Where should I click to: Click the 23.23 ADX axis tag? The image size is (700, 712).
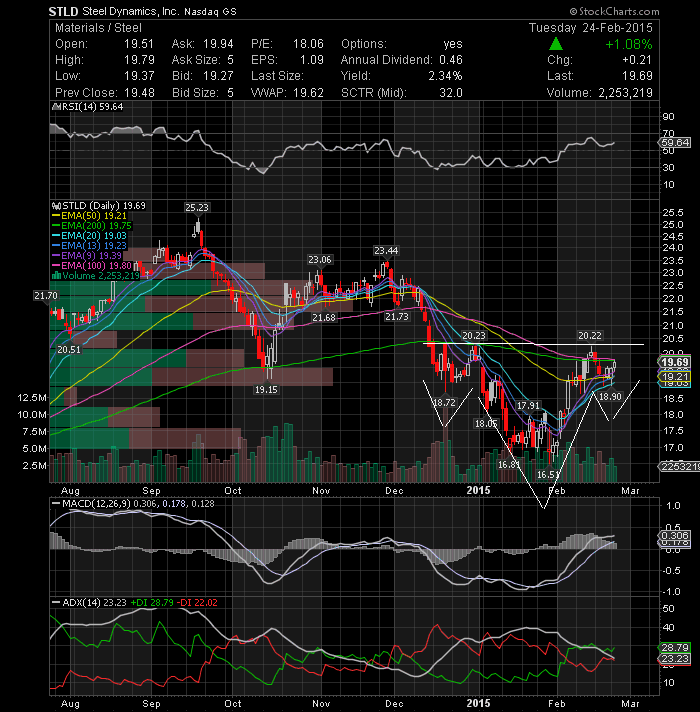[675, 658]
